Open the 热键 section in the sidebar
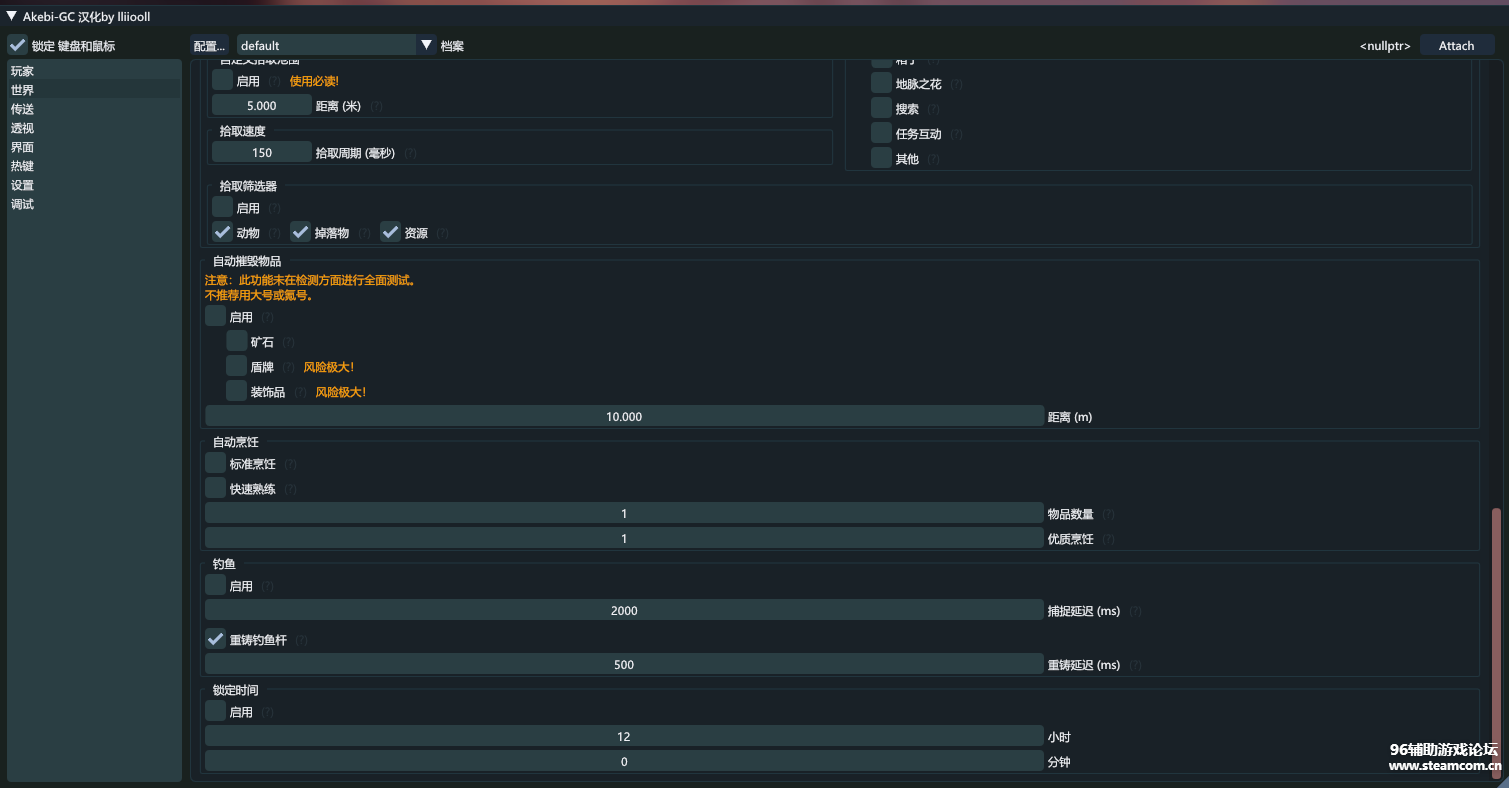The width and height of the screenshot is (1509, 788). coord(23,166)
